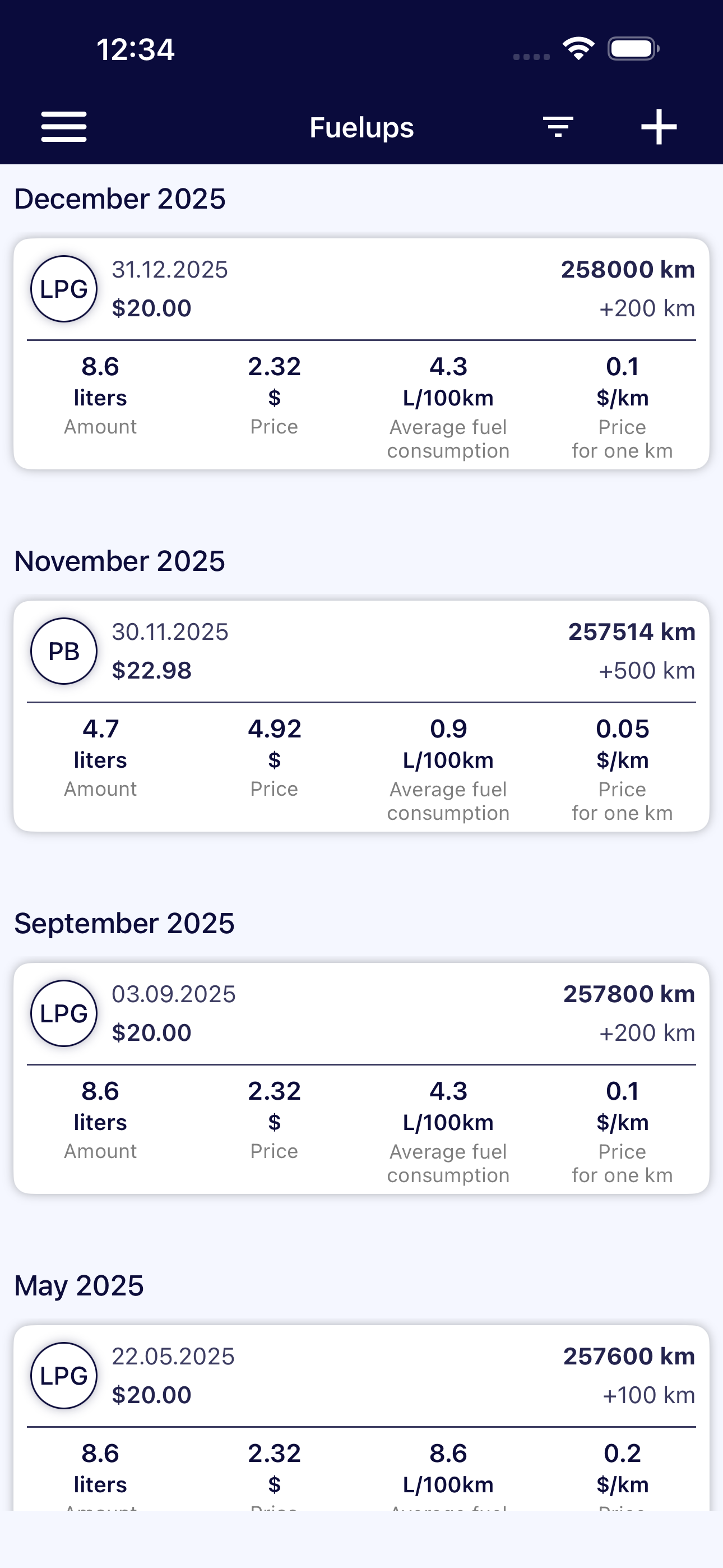Select the 257800 km odometer reading
The width and height of the screenshot is (723, 1568).
[629, 994]
